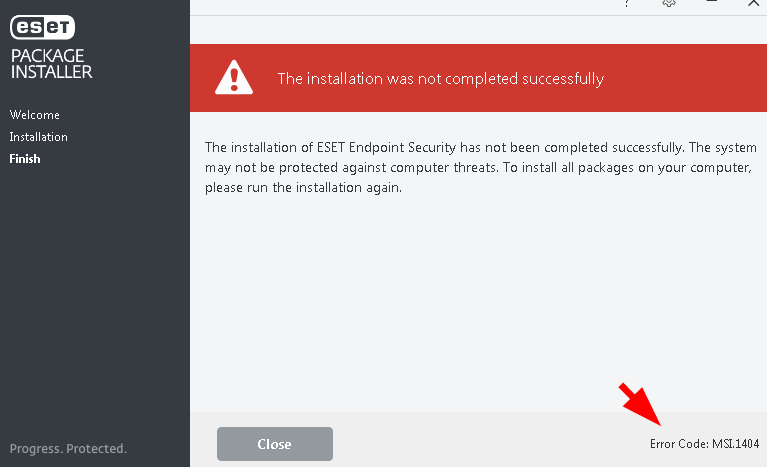Click the PACKAGE INSTALLER title
Screen dimensions: 767x467
[51, 64]
